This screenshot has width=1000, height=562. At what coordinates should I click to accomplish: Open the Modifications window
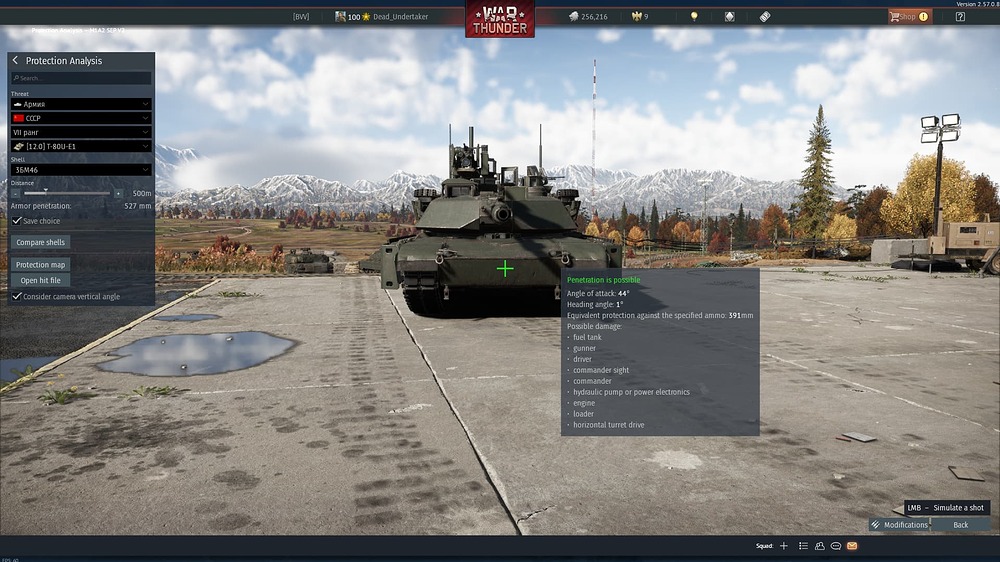tap(899, 524)
